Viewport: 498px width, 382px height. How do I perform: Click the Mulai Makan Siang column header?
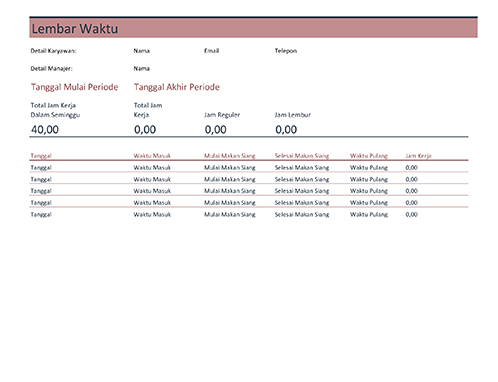point(229,156)
